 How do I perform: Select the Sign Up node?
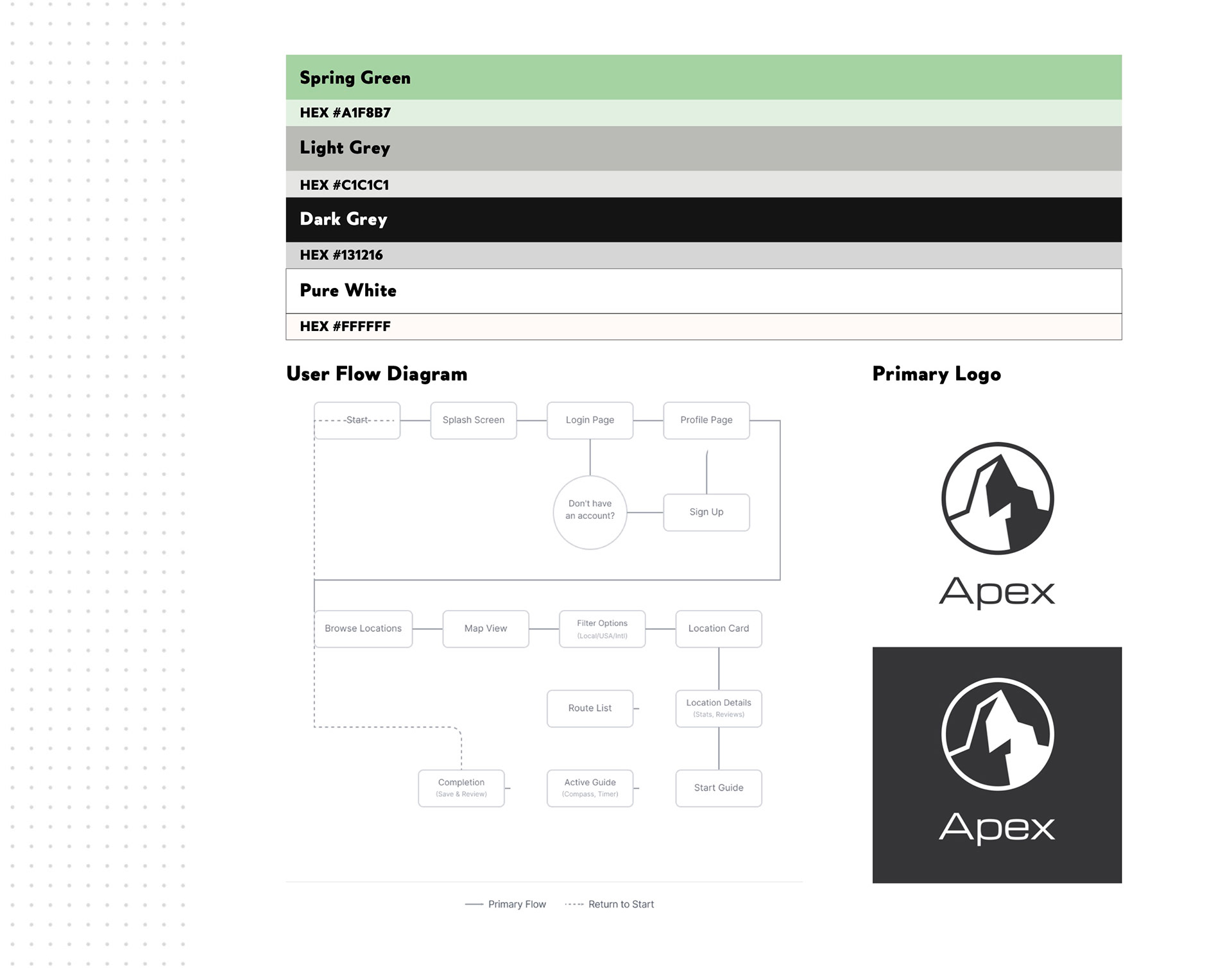point(706,512)
